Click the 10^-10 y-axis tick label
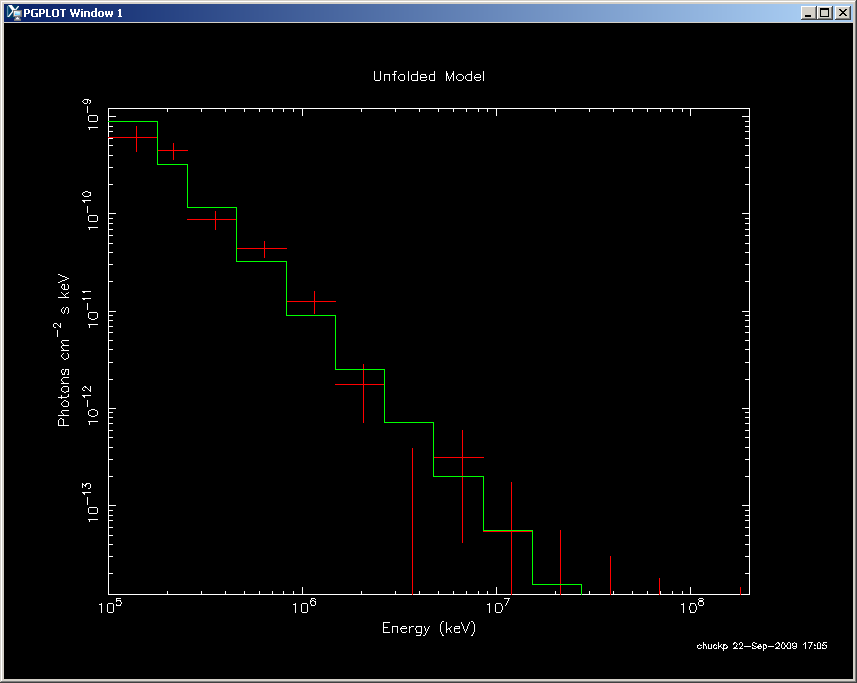 (92, 210)
